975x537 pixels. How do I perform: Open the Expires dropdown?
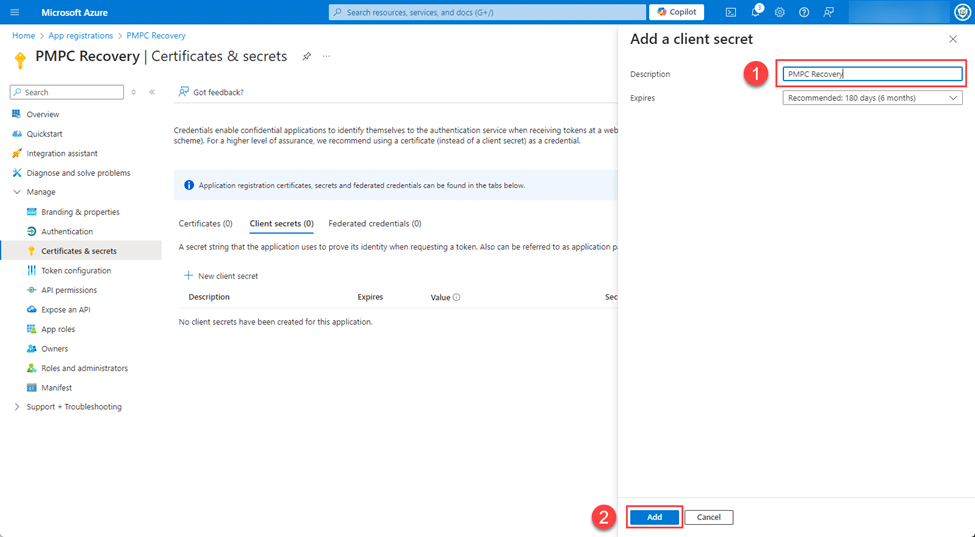point(872,98)
